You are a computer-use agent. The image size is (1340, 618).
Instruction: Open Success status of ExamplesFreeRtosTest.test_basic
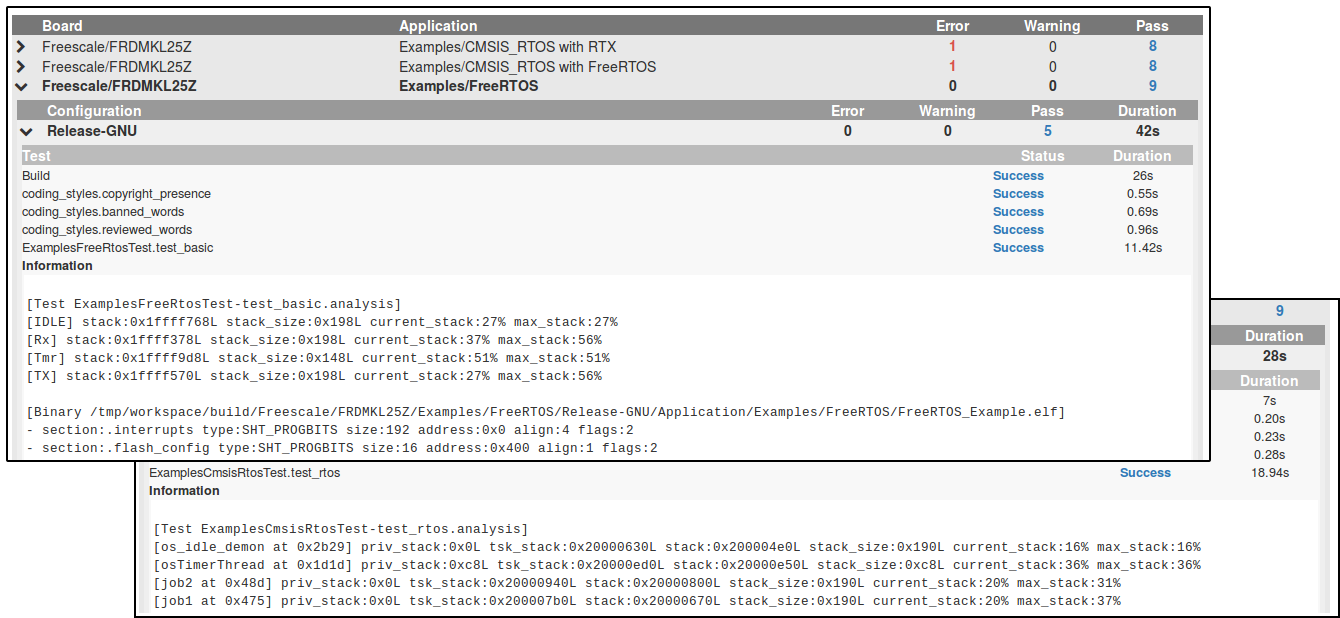(x=1018, y=248)
